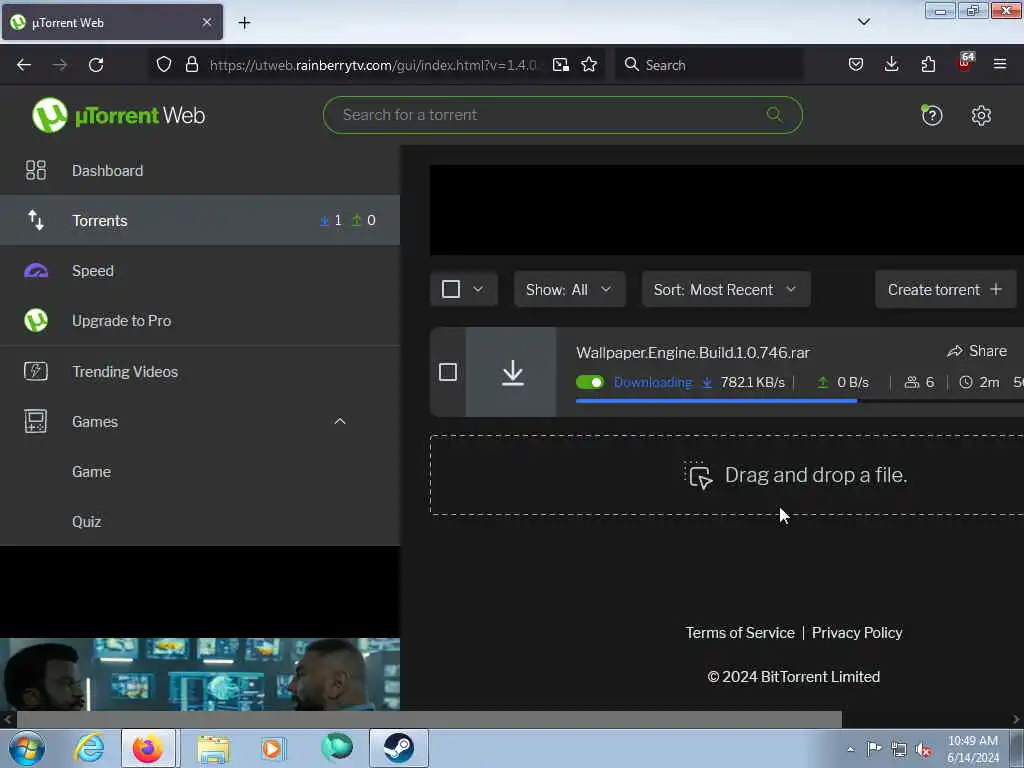Open the Windows Start button
The height and width of the screenshot is (768, 1024).
[26, 748]
